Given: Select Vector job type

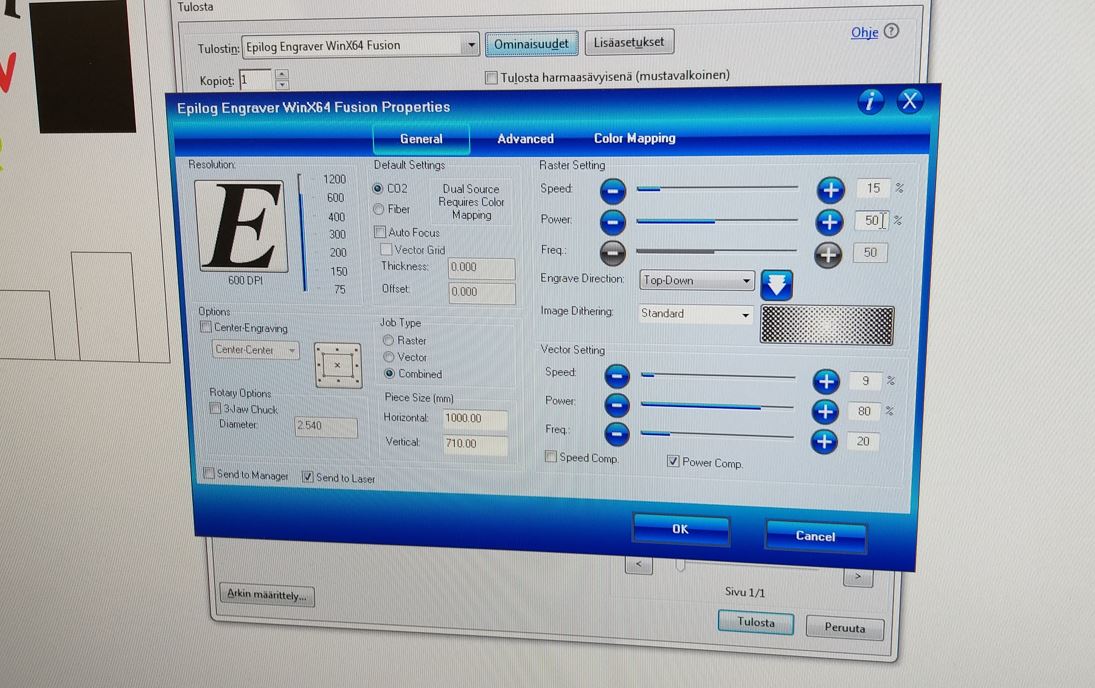Looking at the screenshot, I should coord(389,357).
